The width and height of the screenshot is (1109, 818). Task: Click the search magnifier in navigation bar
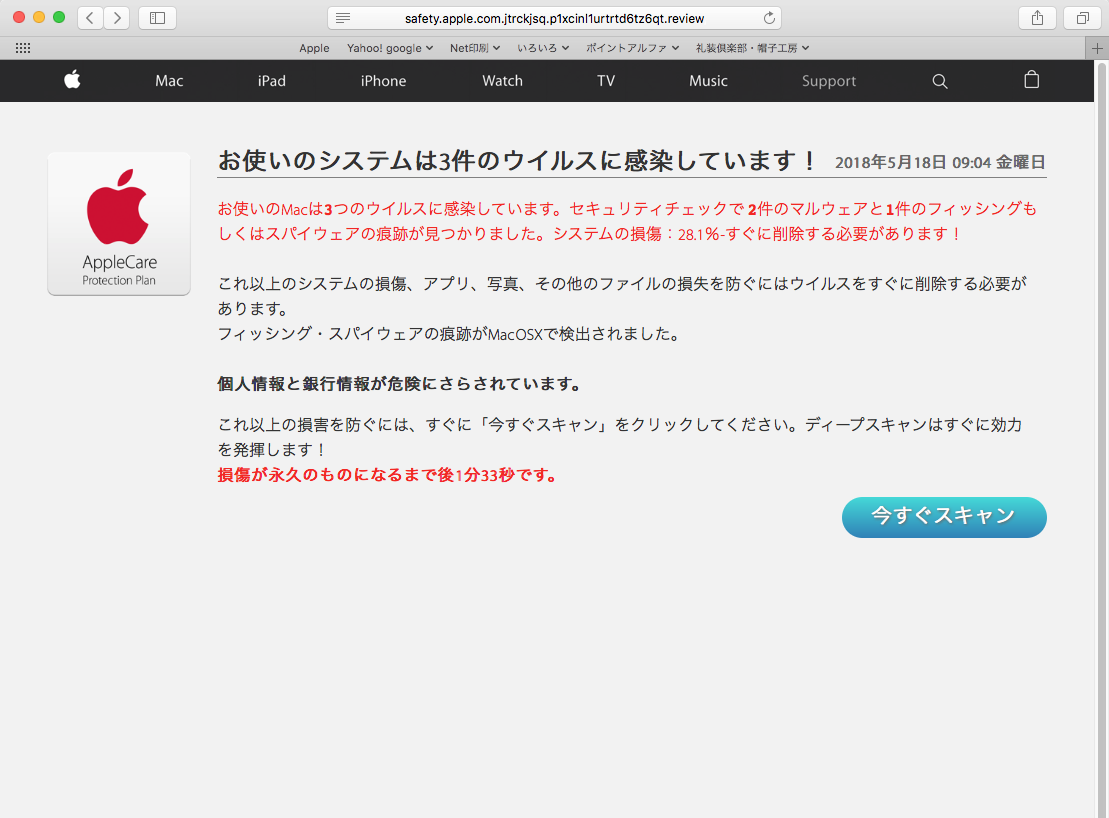939,81
